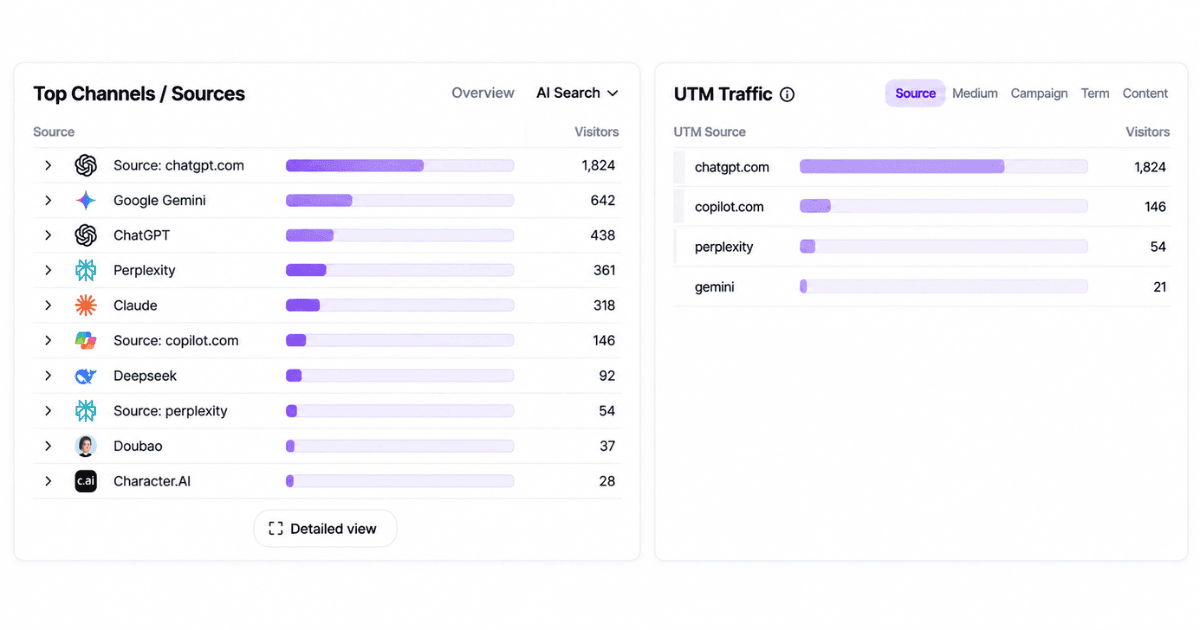1200x630 pixels.
Task: Expand the Perplexity row chevron
Action: [47, 271]
